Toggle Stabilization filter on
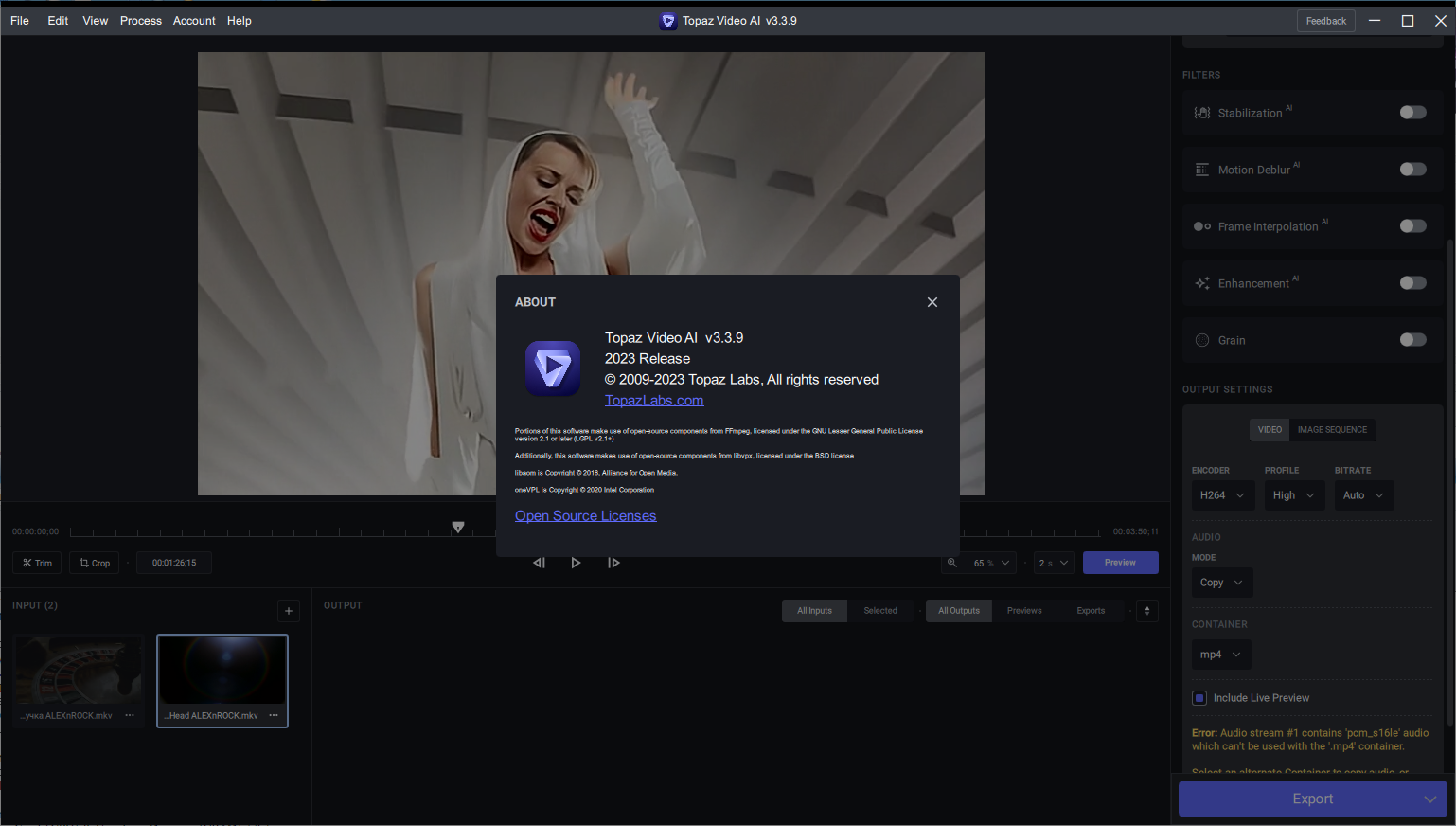 coord(1412,113)
